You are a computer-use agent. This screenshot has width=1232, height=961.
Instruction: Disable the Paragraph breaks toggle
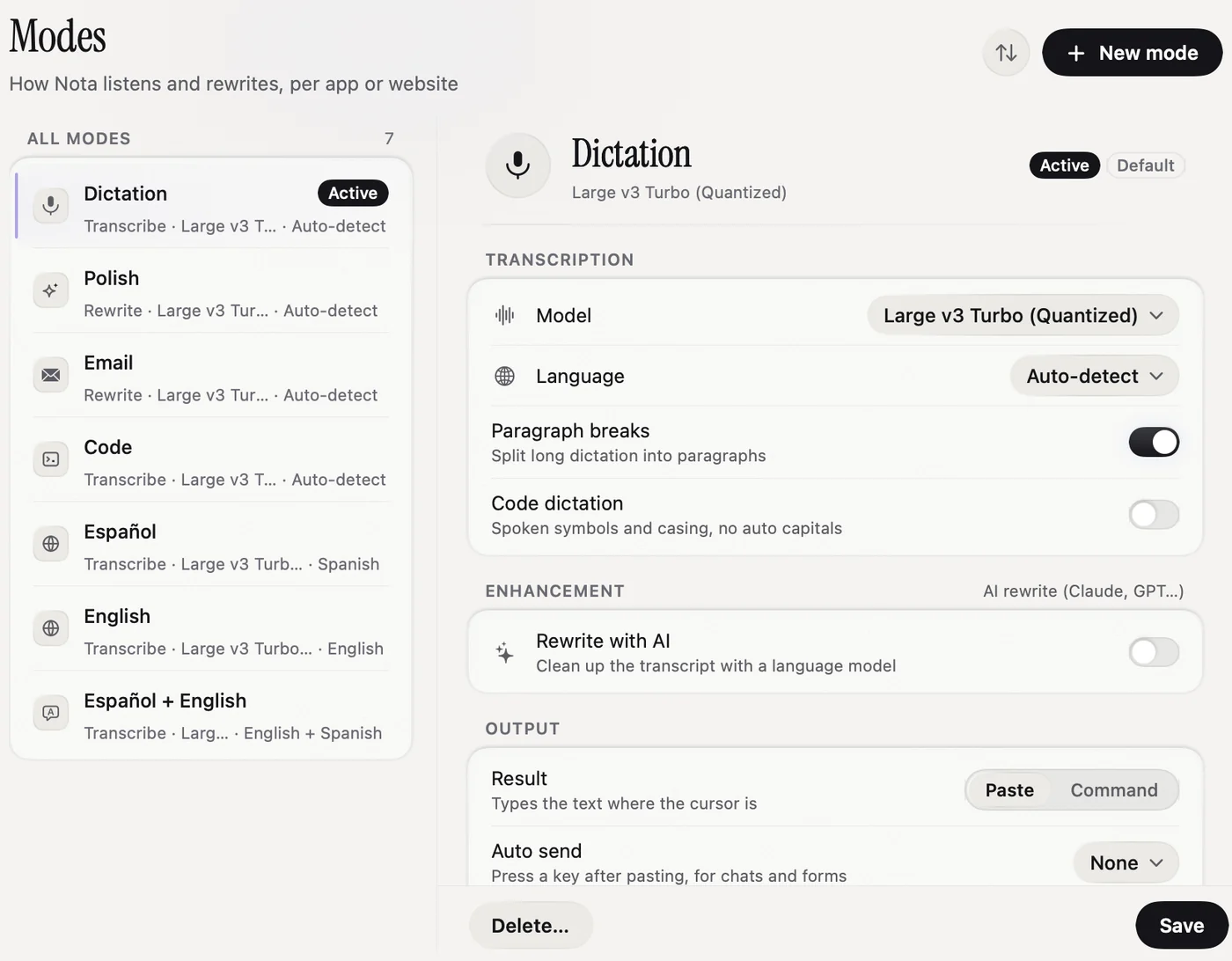1154,442
